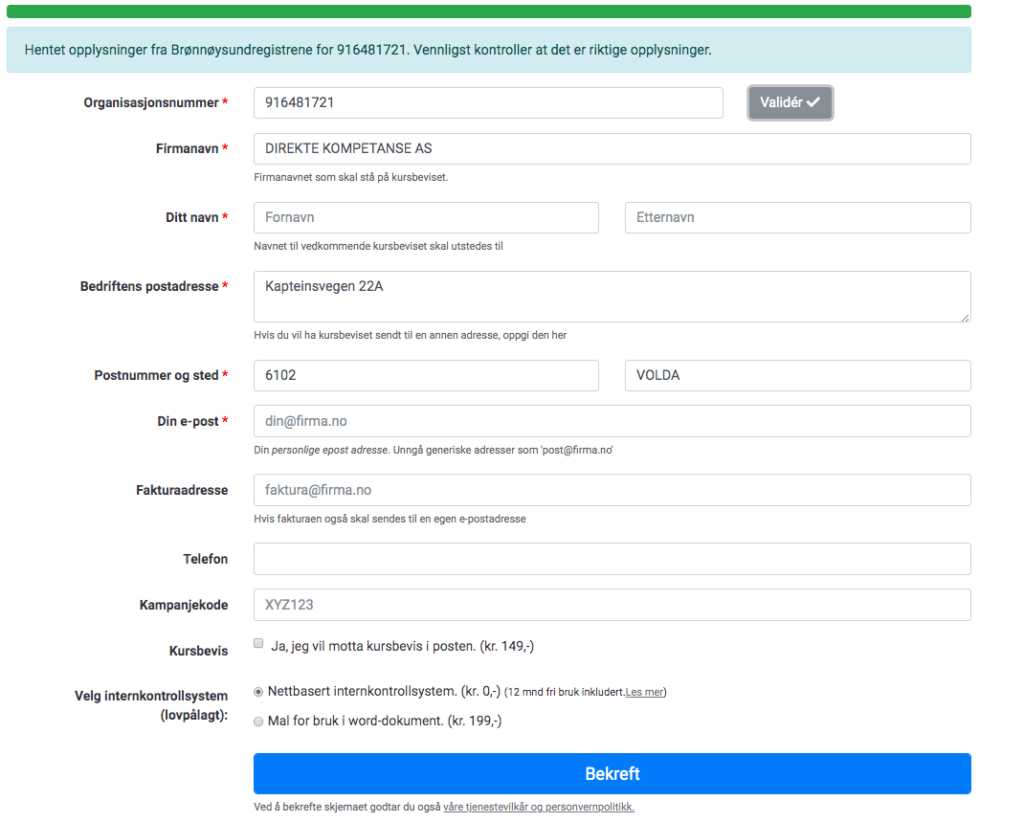This screenshot has height=822, width=1024.
Task: Open tjenestevilkår og personvernpolitikk link
Action: pyautogui.click(x=539, y=807)
